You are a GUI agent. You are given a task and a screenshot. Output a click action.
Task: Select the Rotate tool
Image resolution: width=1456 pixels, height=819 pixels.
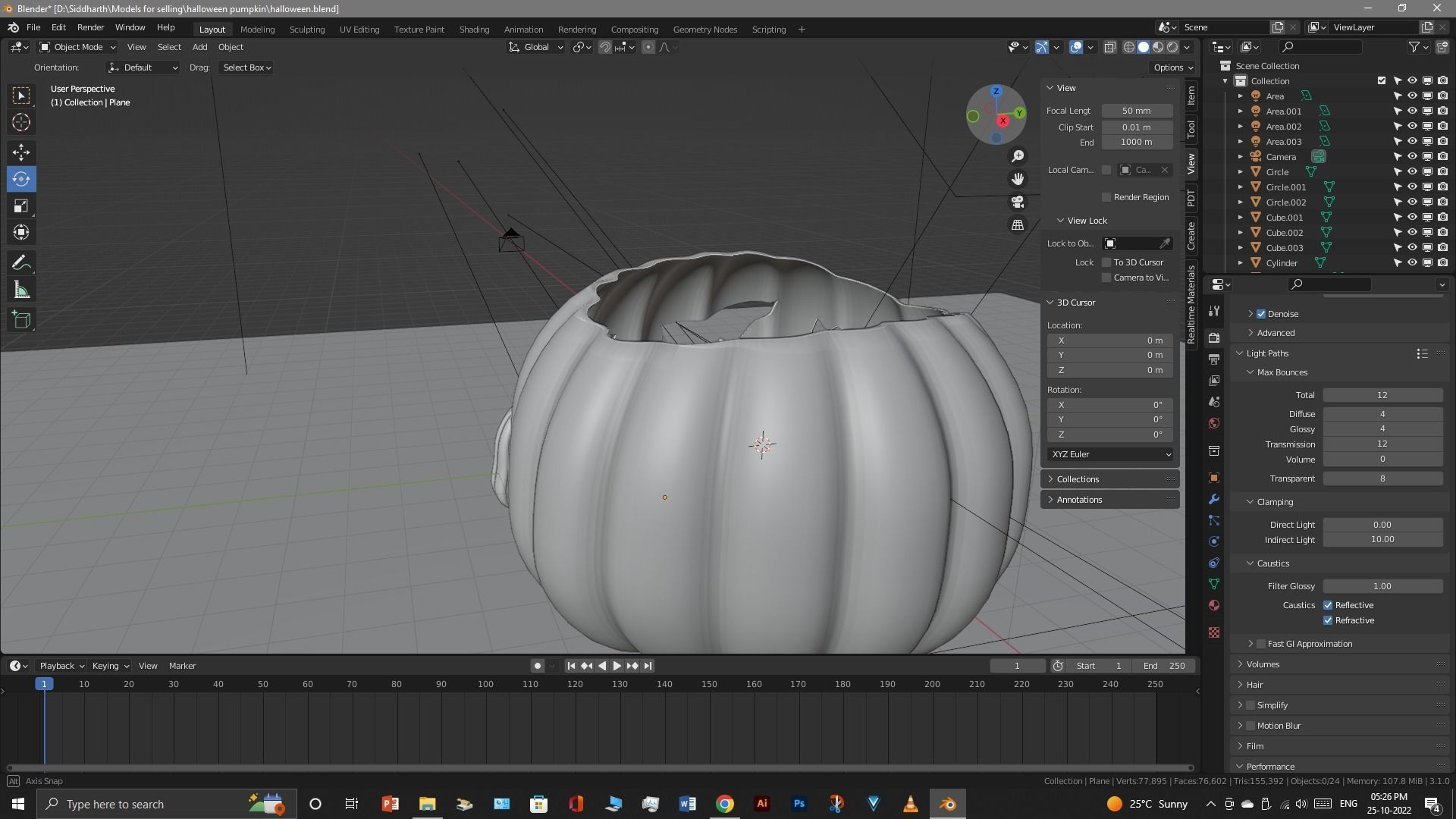click(x=21, y=179)
